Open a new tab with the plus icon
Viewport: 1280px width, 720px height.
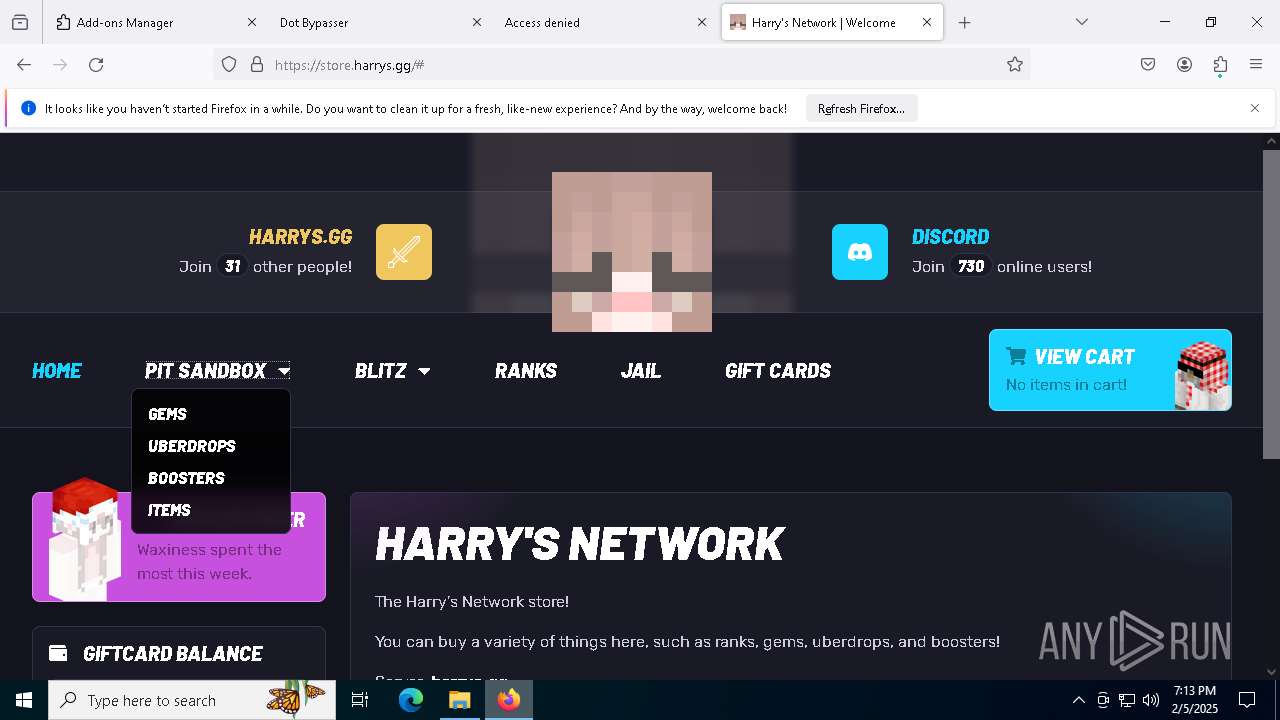coord(964,22)
